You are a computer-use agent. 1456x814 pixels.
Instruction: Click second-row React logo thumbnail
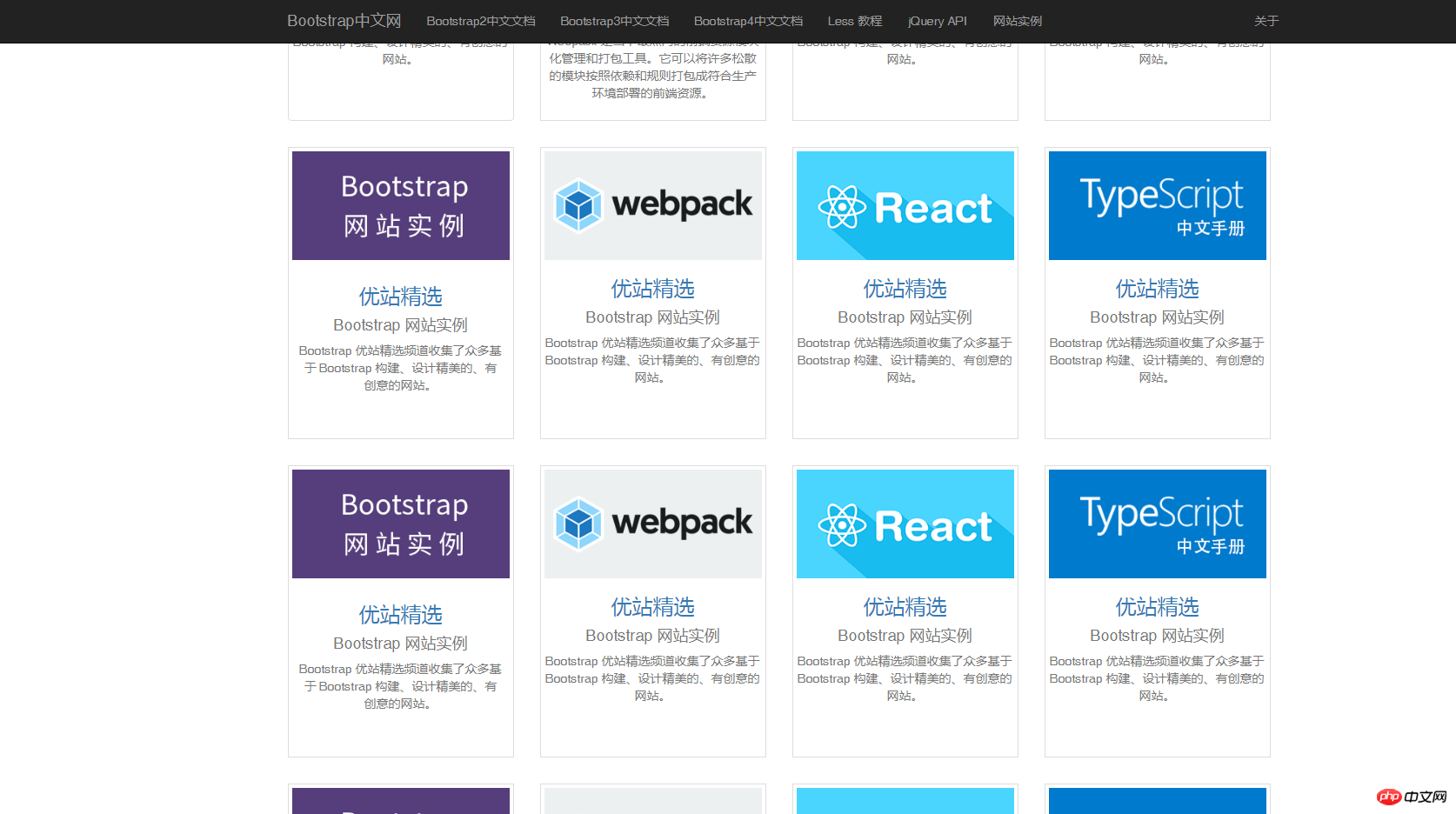tap(905, 205)
